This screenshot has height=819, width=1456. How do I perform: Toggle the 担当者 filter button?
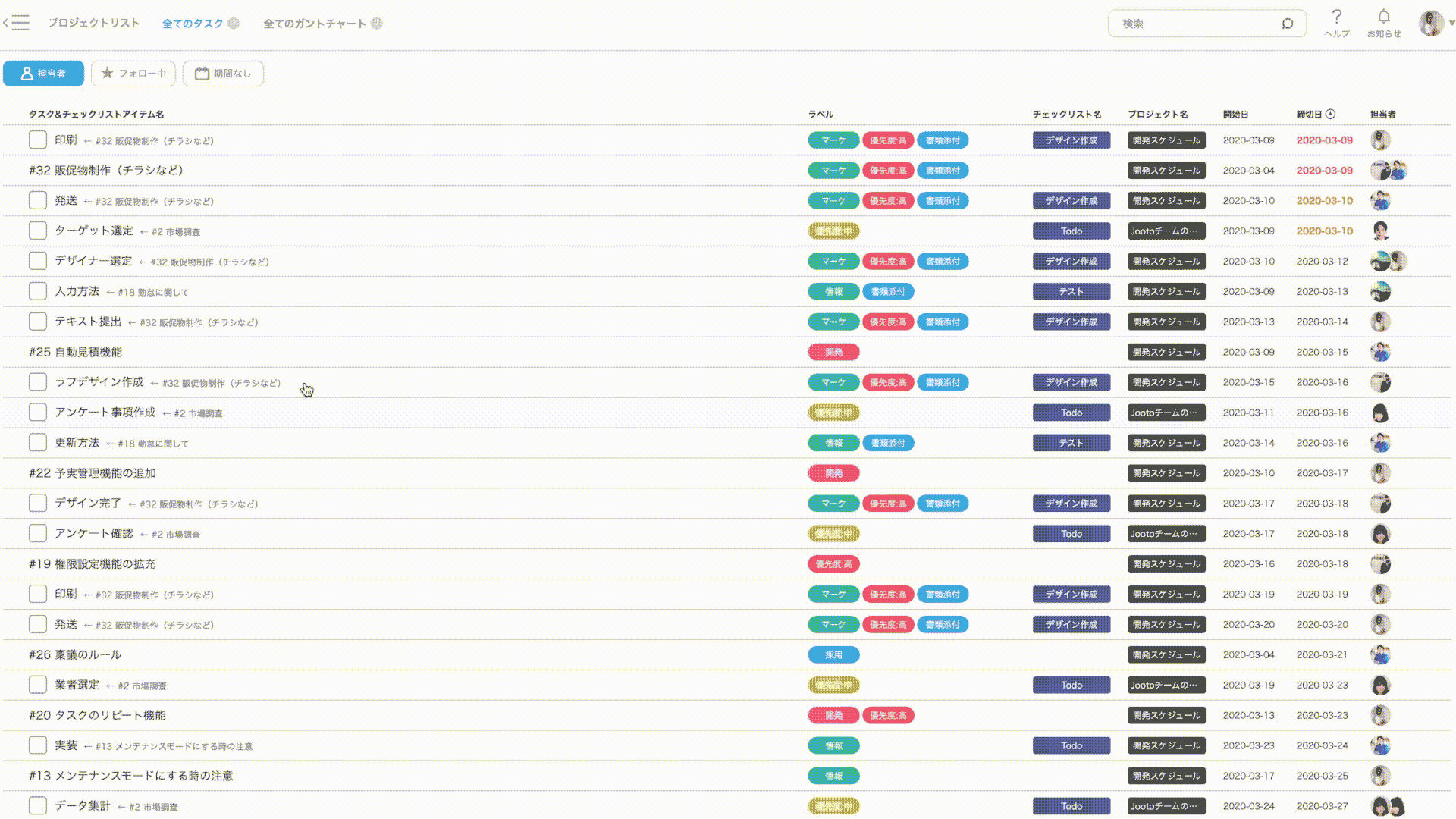43,74
